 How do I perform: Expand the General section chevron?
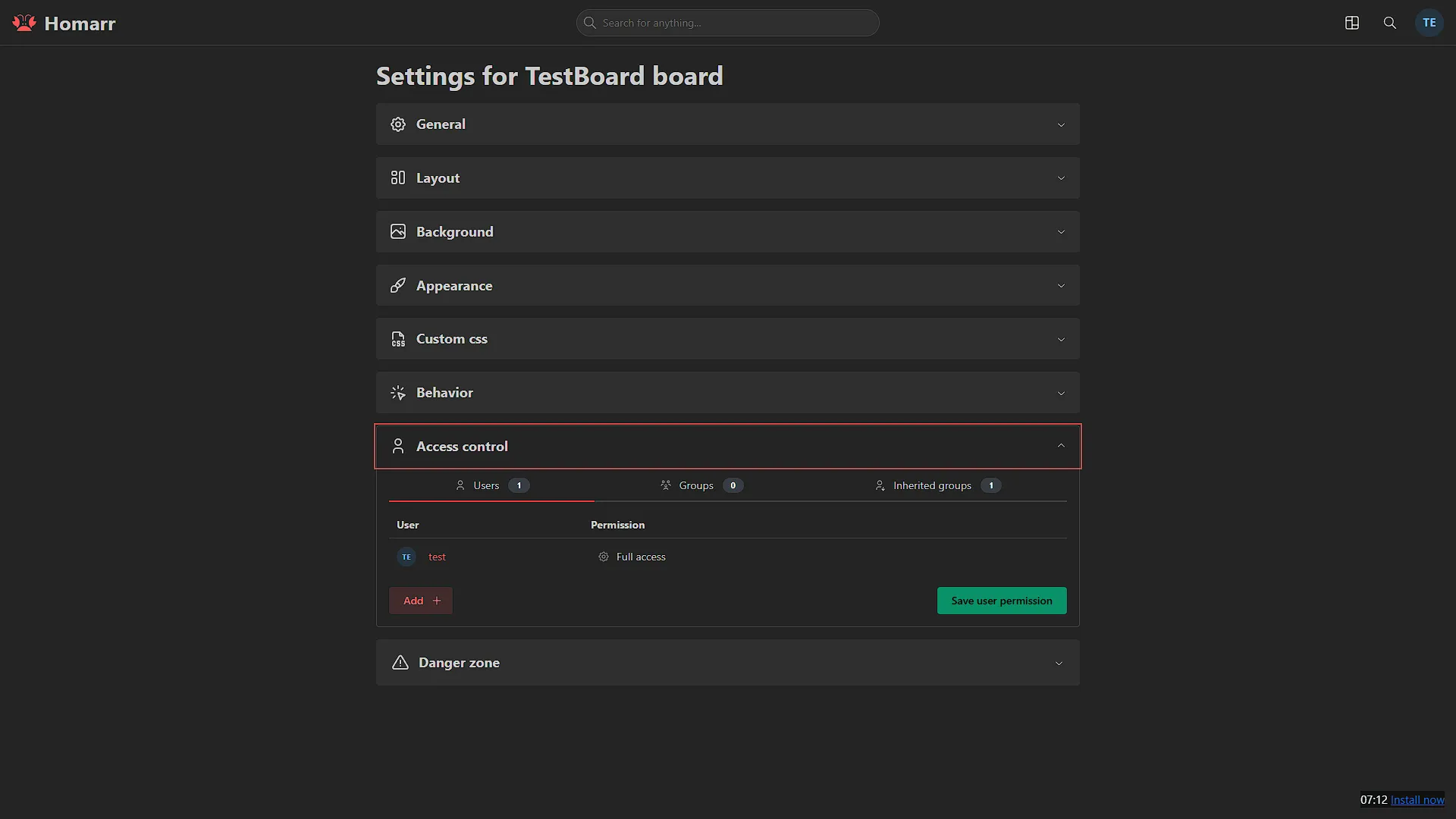click(x=1061, y=124)
